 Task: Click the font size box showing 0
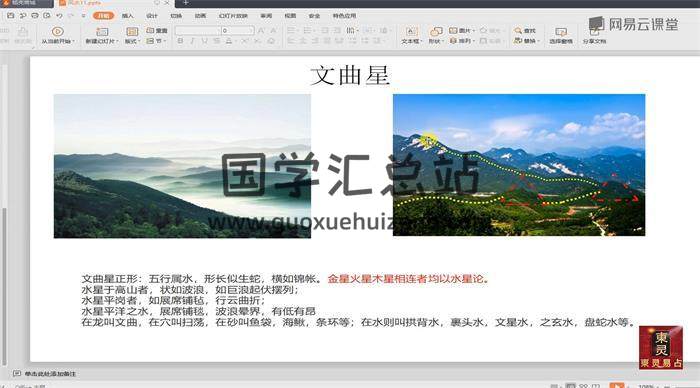tap(238, 30)
